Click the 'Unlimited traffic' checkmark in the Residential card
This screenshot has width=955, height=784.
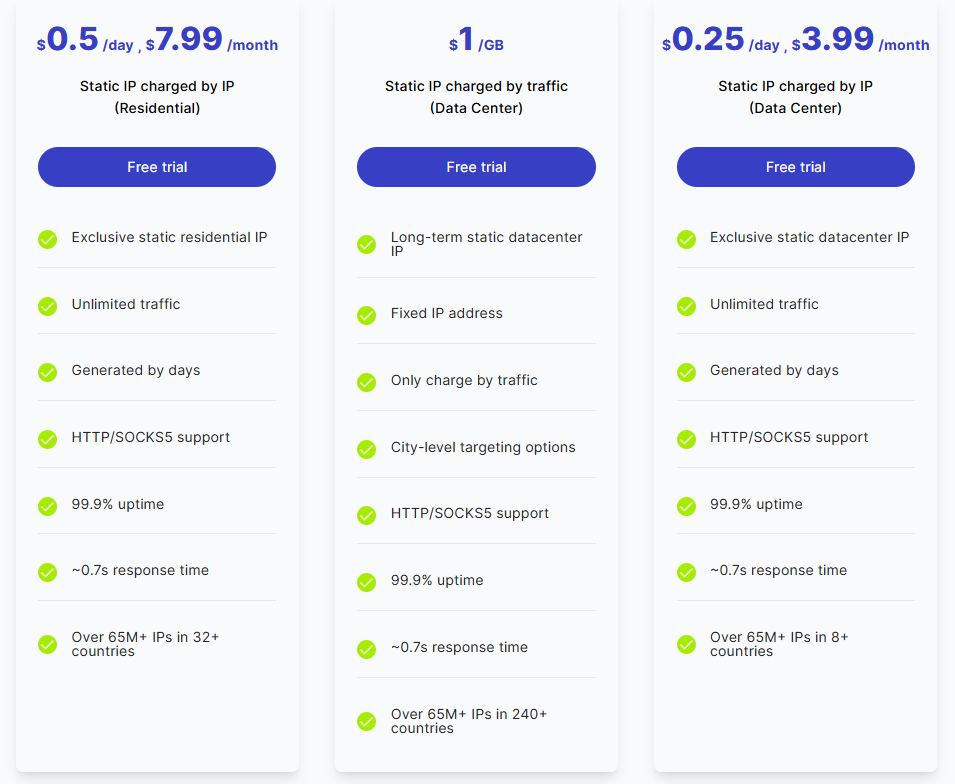48,306
